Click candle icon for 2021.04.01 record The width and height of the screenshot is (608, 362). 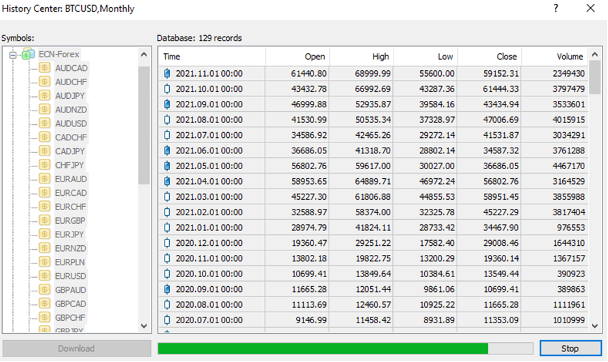click(167, 181)
